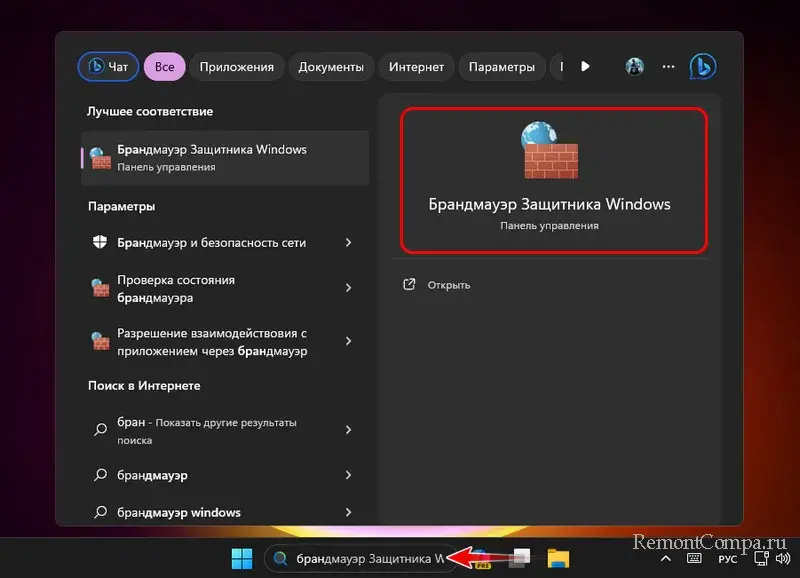
Task: Expand the Проверка состояния брандмауэра chevron
Action: point(348,288)
